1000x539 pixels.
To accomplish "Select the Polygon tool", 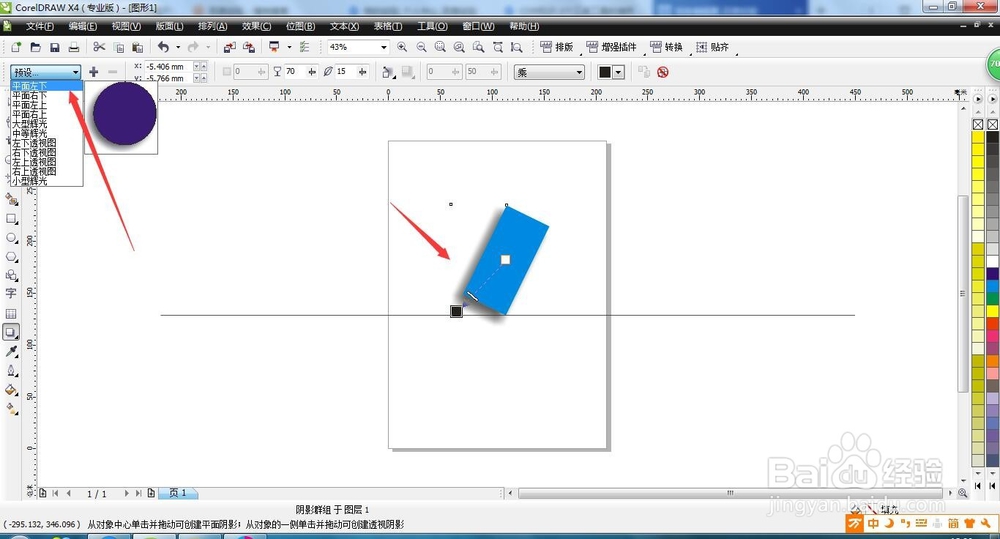I will point(11,256).
